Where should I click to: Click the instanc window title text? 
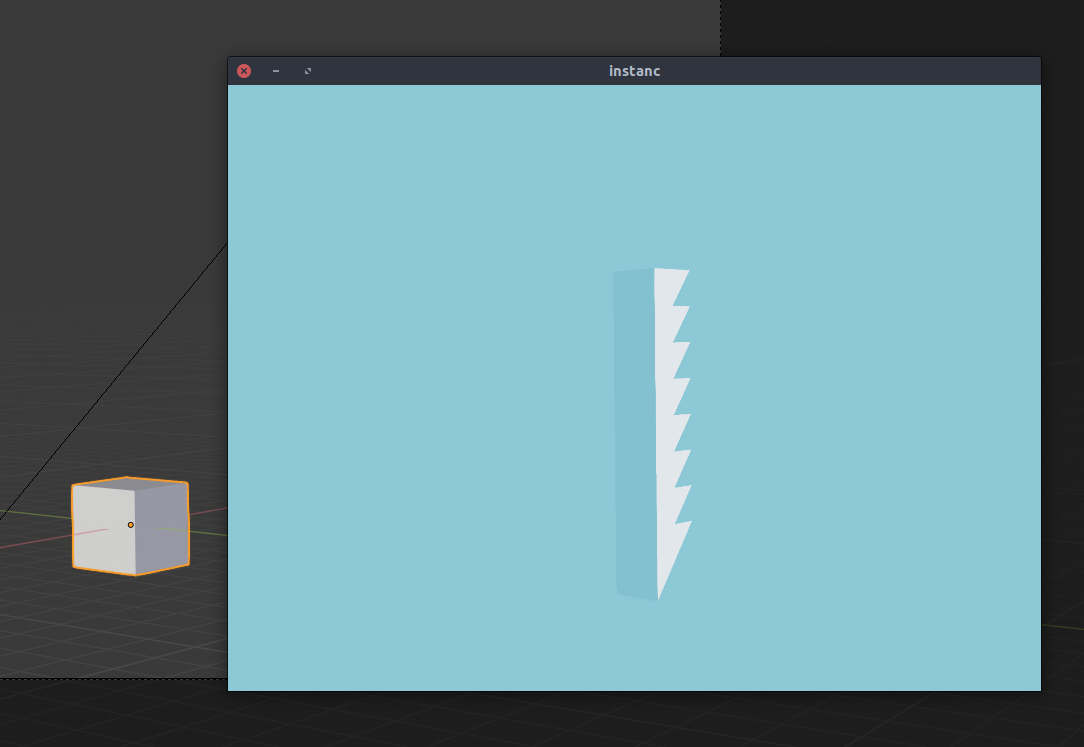[x=635, y=71]
